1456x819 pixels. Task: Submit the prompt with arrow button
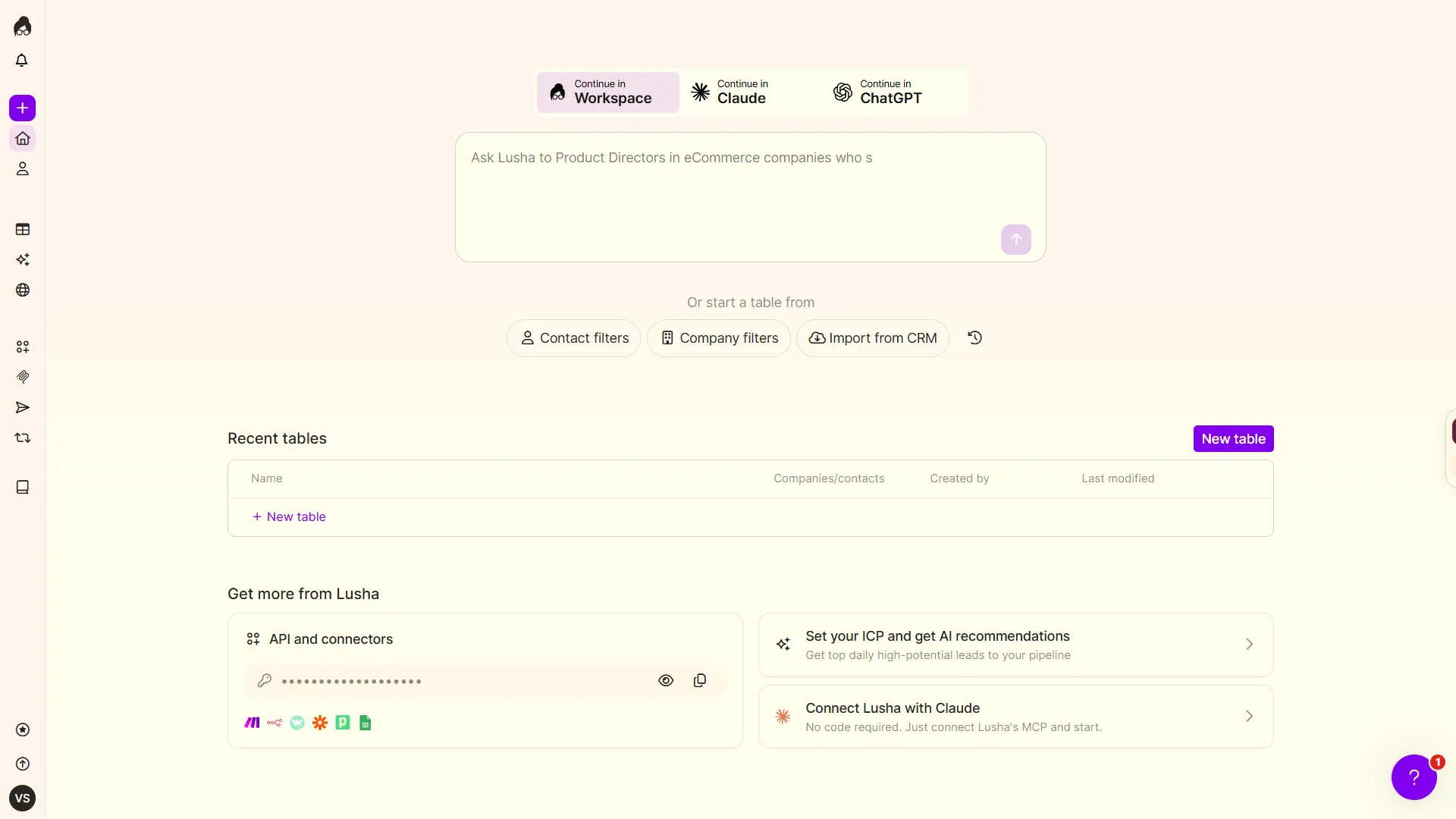coord(1015,240)
